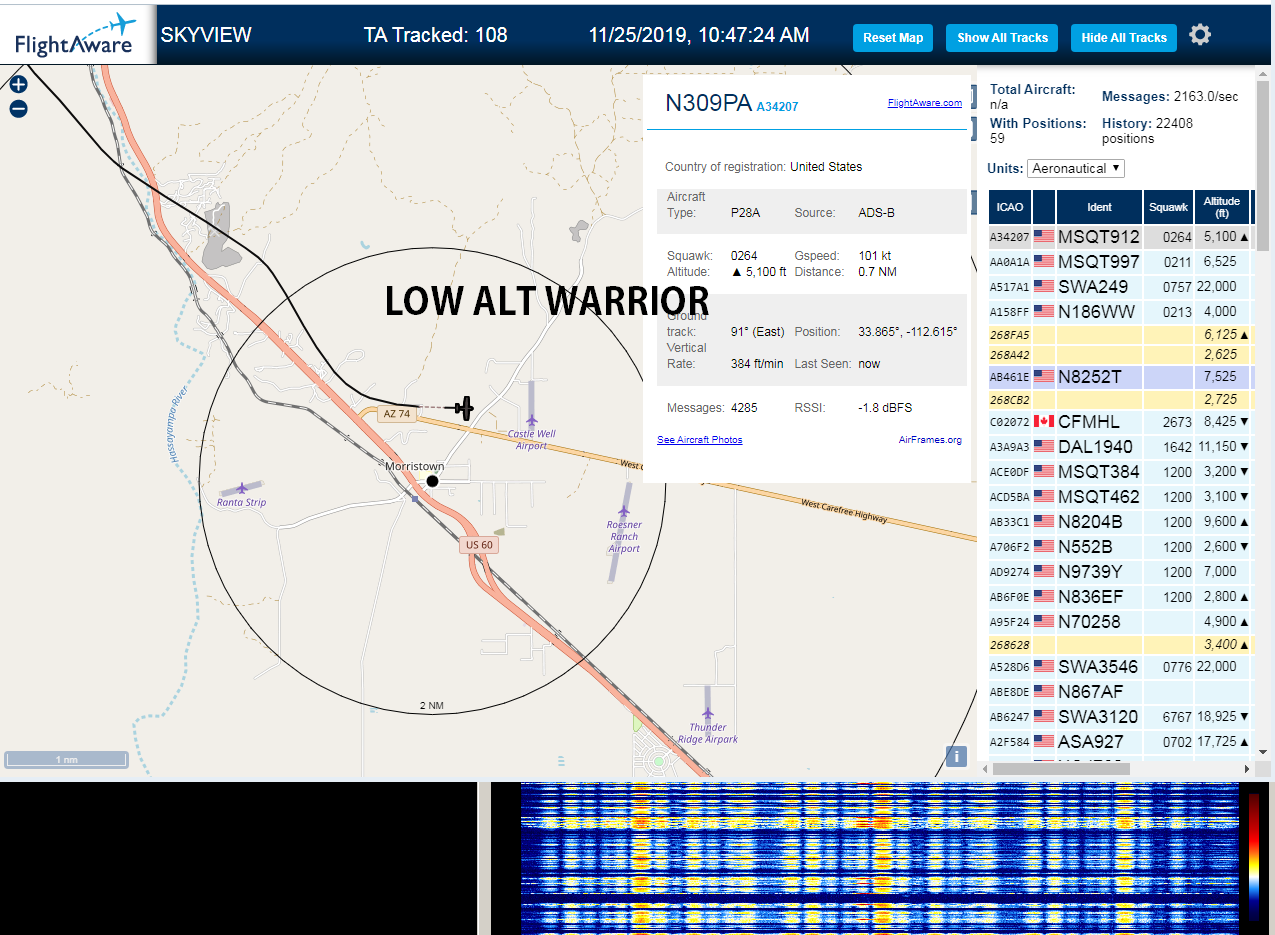Click the Thunder Ridge Airpark icon
Screen dimensions: 1275x935
click(x=708, y=713)
